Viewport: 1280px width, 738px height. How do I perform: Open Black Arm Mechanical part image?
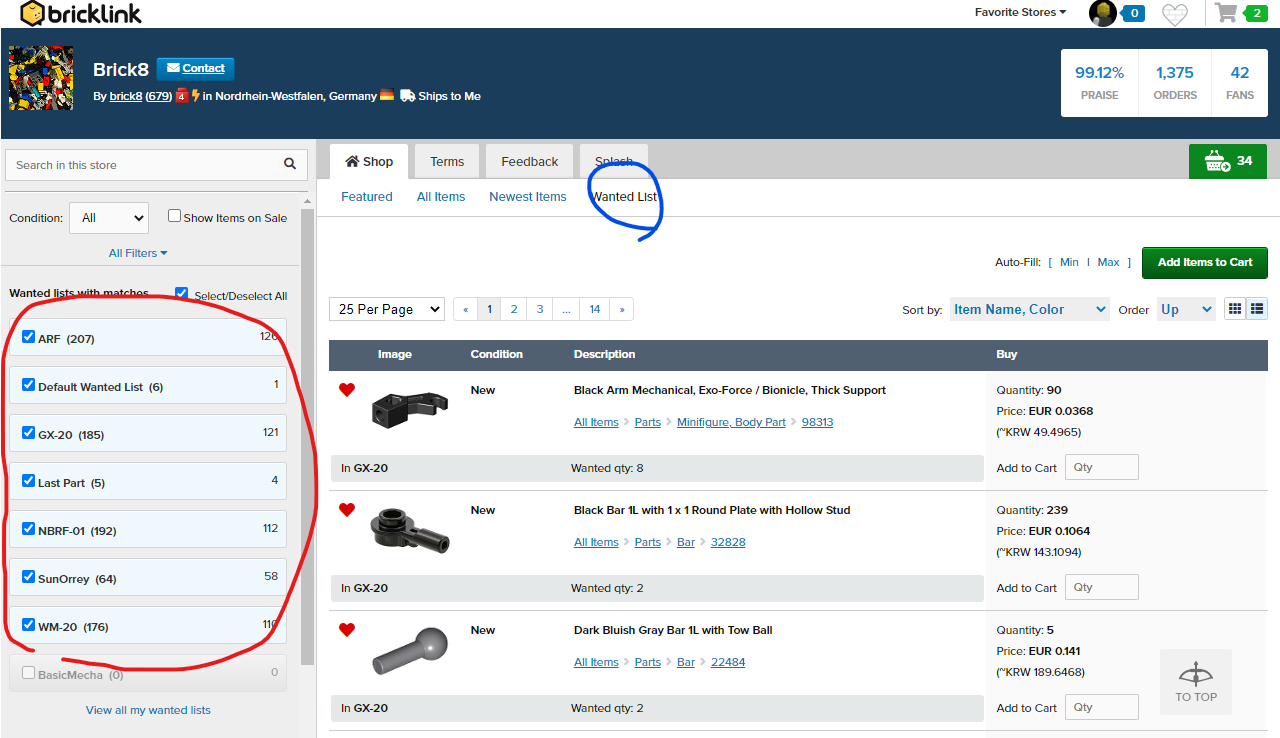coord(409,410)
